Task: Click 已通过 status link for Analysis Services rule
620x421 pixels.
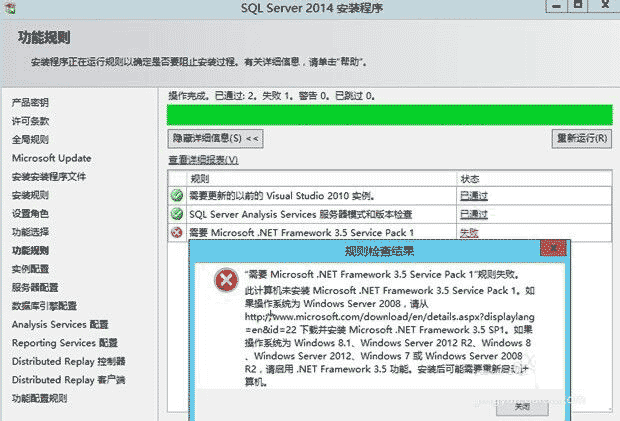Action: point(473,214)
